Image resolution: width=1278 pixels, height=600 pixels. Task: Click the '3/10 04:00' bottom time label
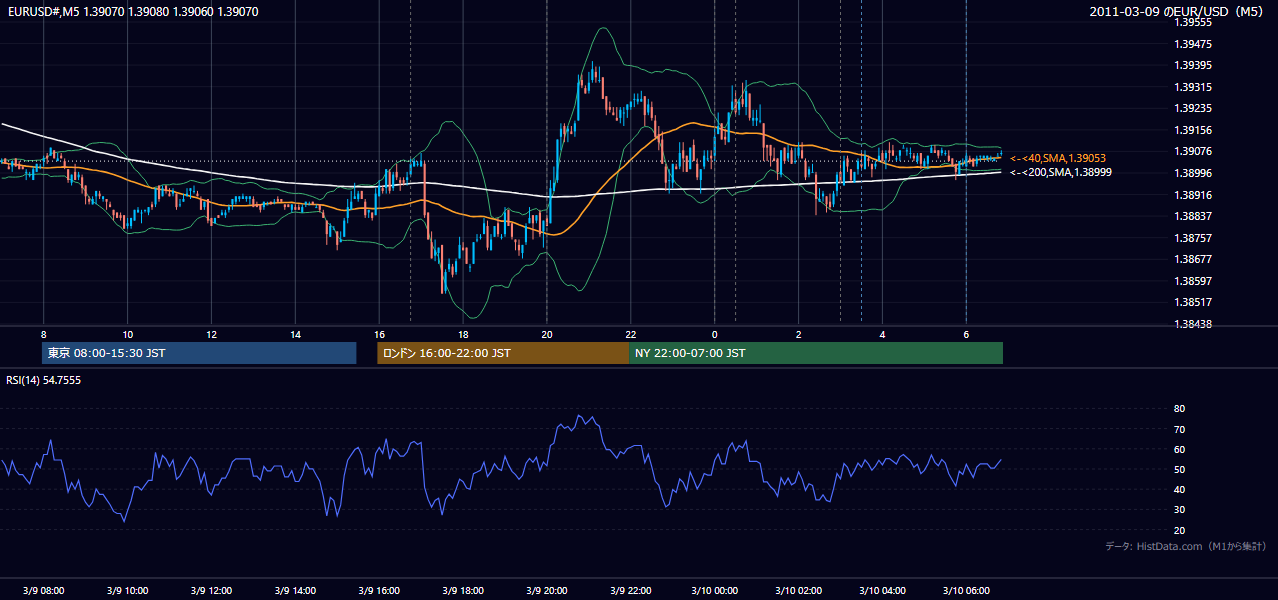coord(882,590)
